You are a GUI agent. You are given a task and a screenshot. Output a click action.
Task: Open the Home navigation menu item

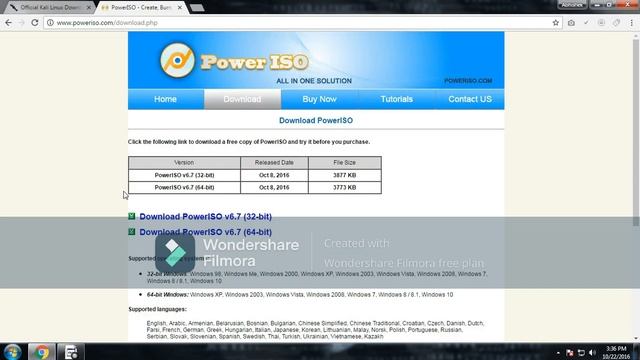click(x=165, y=99)
